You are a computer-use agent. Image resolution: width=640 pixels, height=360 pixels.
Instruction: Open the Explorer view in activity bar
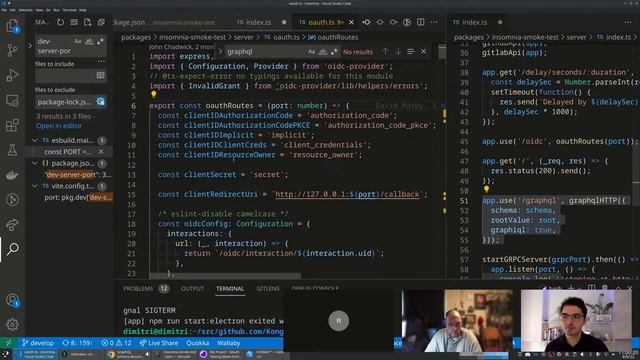coord(12,26)
